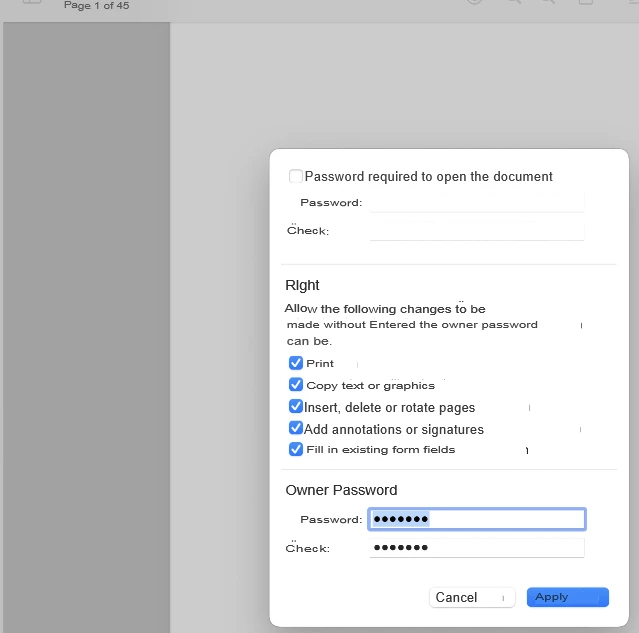Toggle Insert, delete or rotate pages checkbox
Screen dimensions: 639x633
pyautogui.click(x=295, y=407)
